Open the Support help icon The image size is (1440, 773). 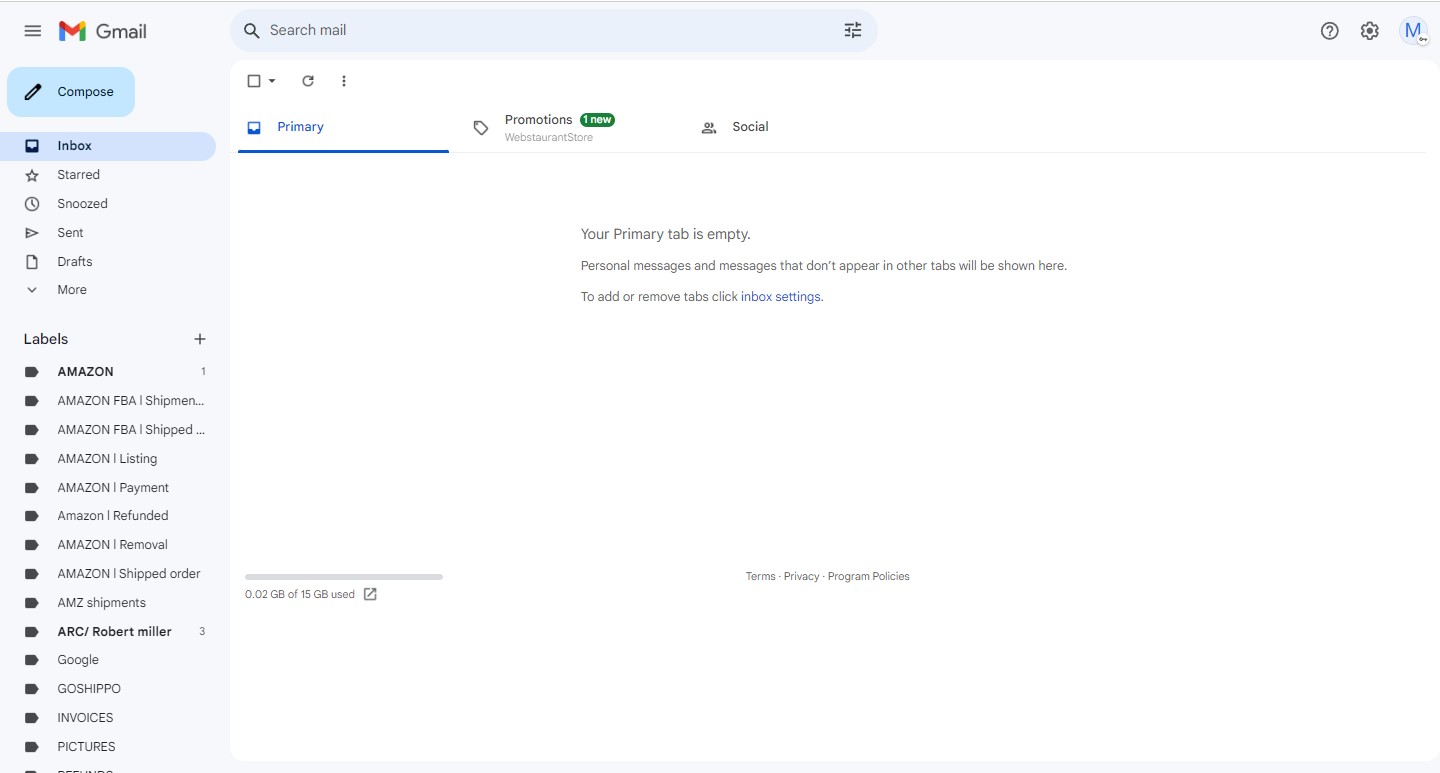tap(1330, 31)
